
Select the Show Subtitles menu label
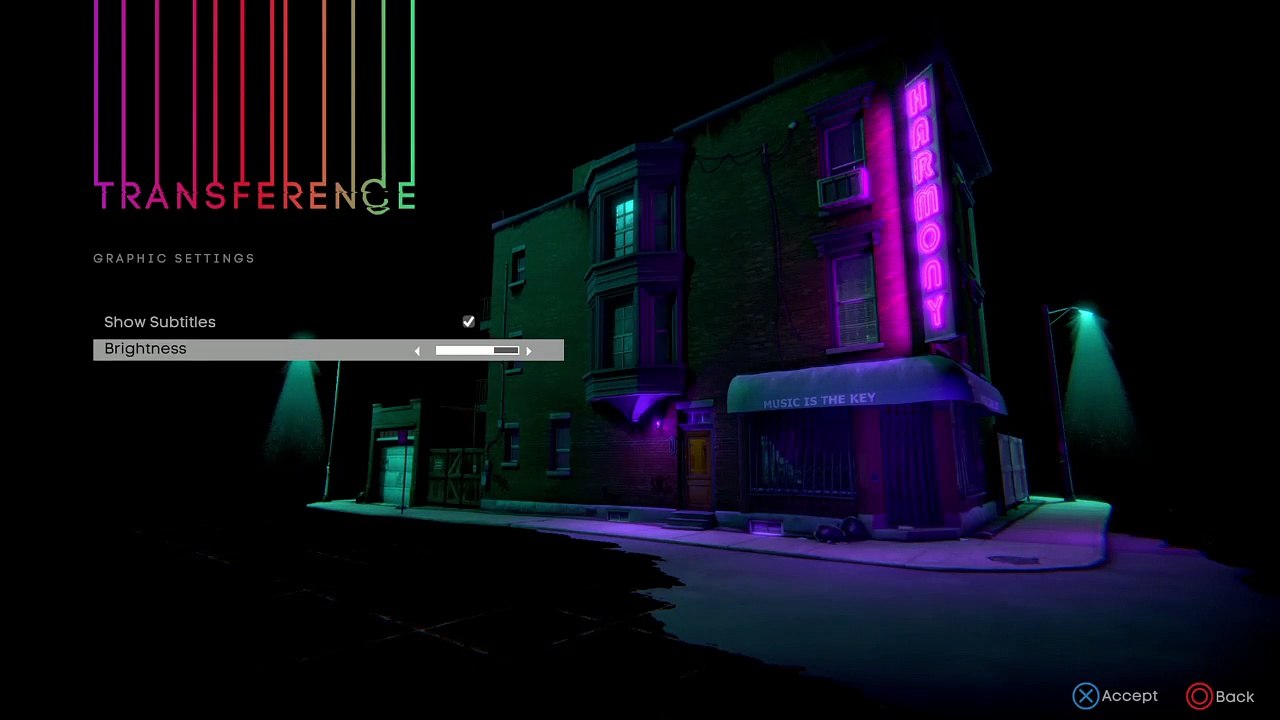[160, 322]
